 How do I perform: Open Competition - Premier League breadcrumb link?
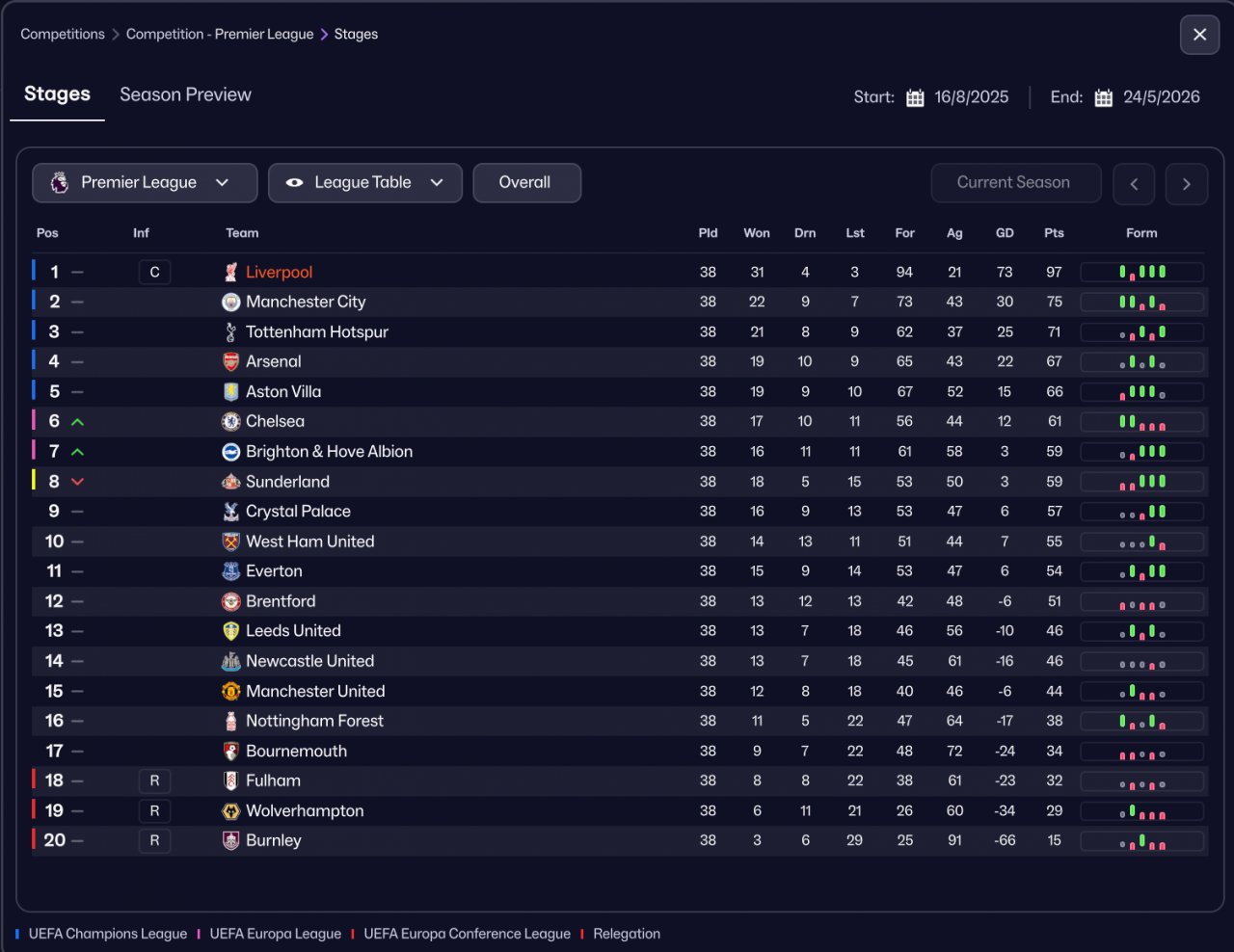coord(220,35)
